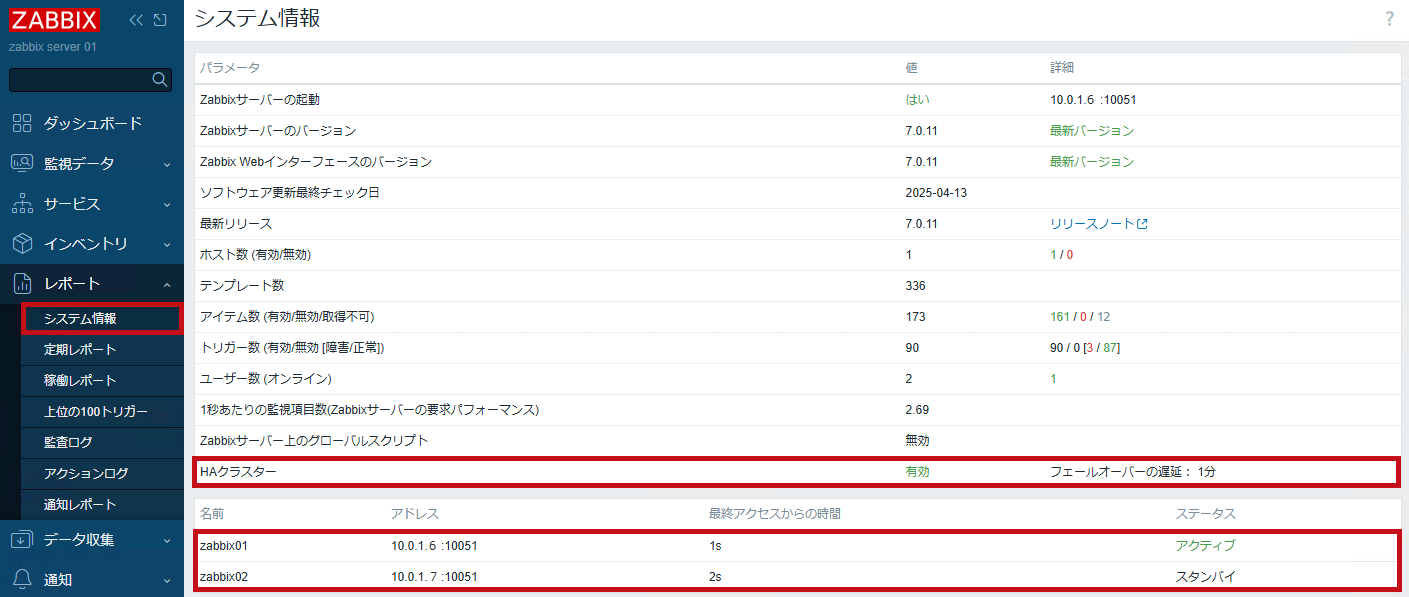Collapse the レポート menu chevron
This screenshot has height=597, width=1409.
click(x=167, y=284)
